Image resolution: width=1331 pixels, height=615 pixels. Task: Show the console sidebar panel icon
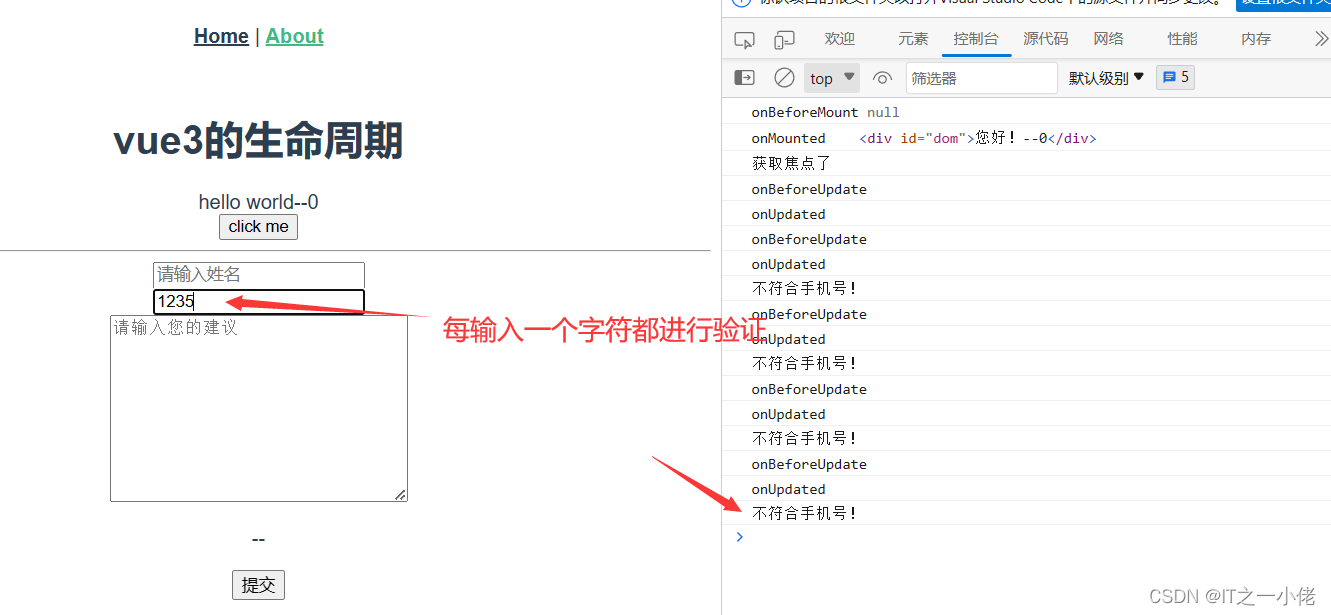[744, 77]
